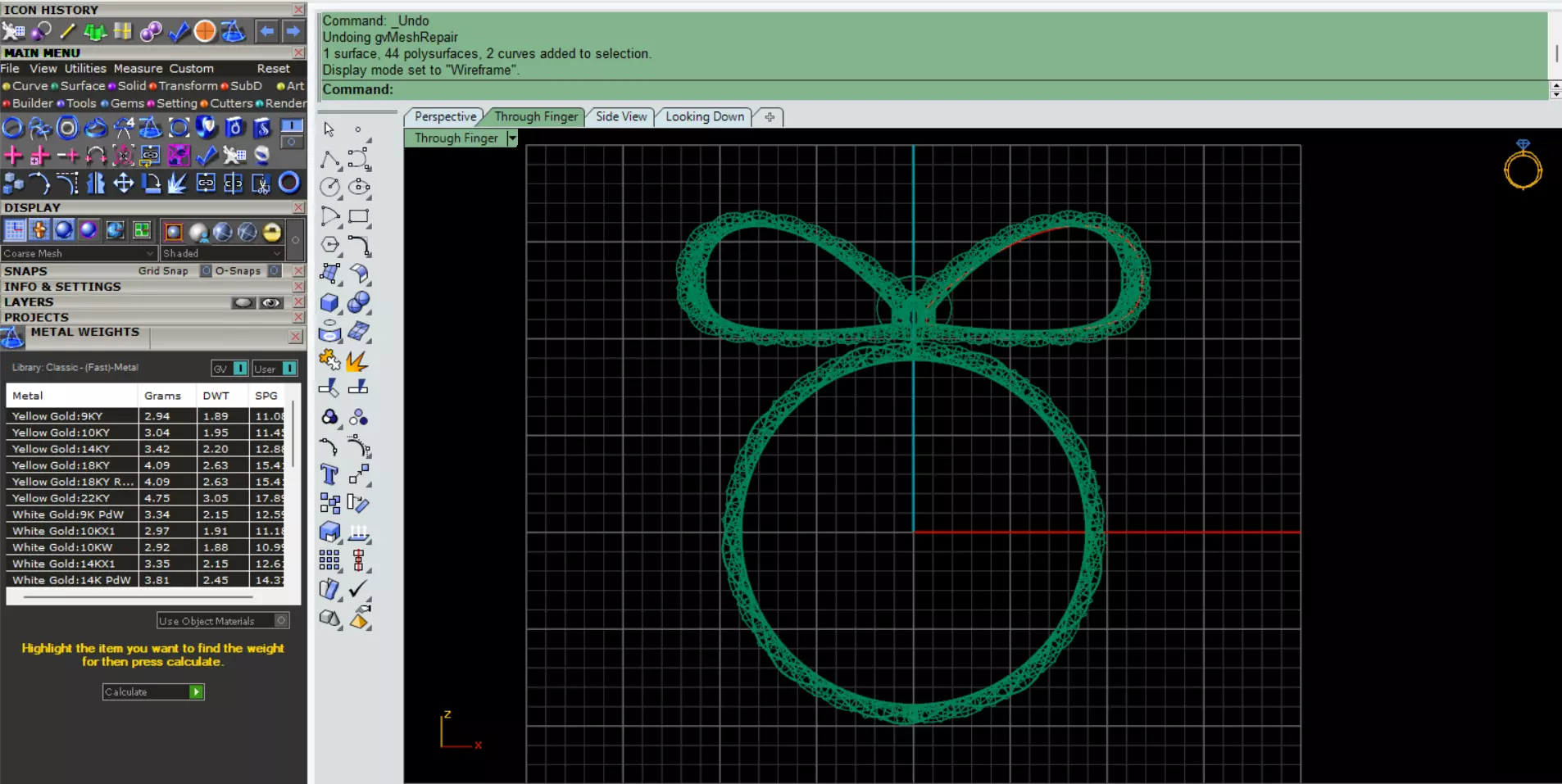Close the Metal Weights panel
Viewport: 1562px width, 784px height.
[296, 337]
